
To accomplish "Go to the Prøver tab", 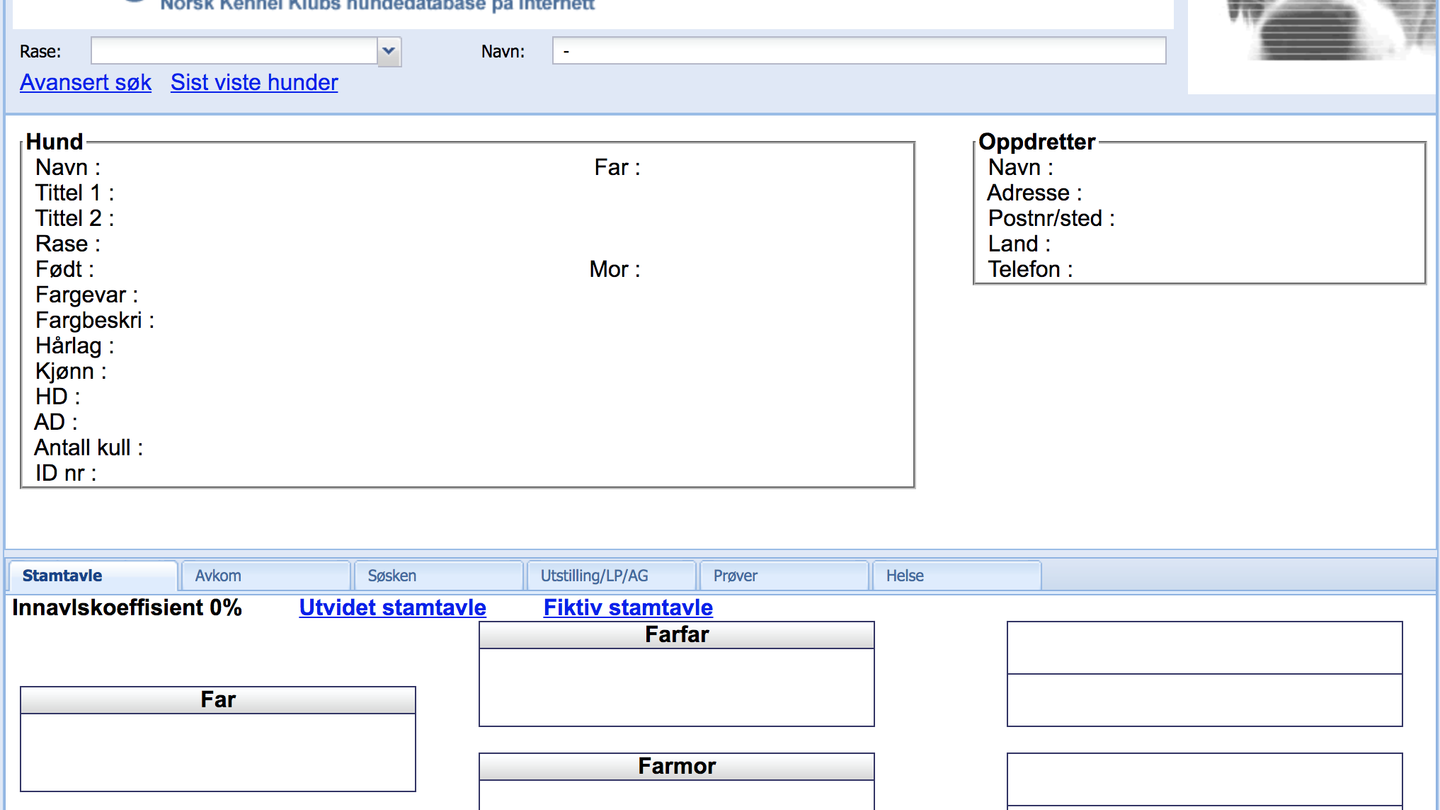I will click(x=783, y=576).
